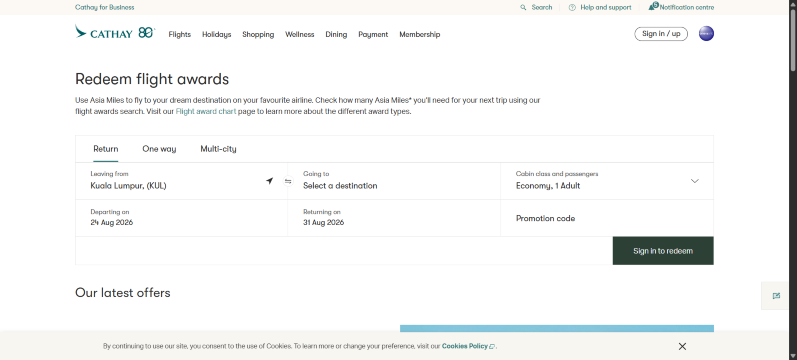This screenshot has height=360, width=797.
Task: Close the cookie consent banner
Action: pos(682,346)
